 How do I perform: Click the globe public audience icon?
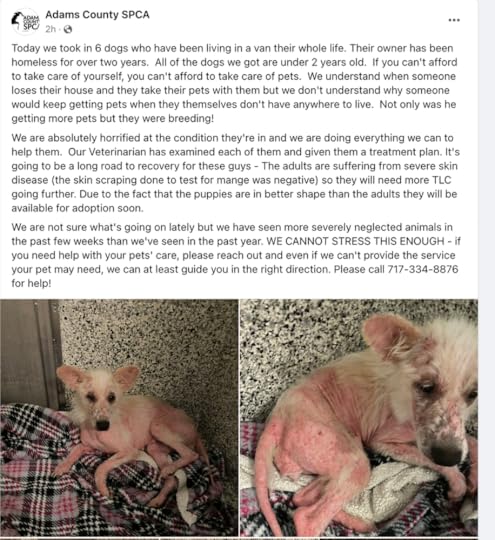[x=68, y=30]
